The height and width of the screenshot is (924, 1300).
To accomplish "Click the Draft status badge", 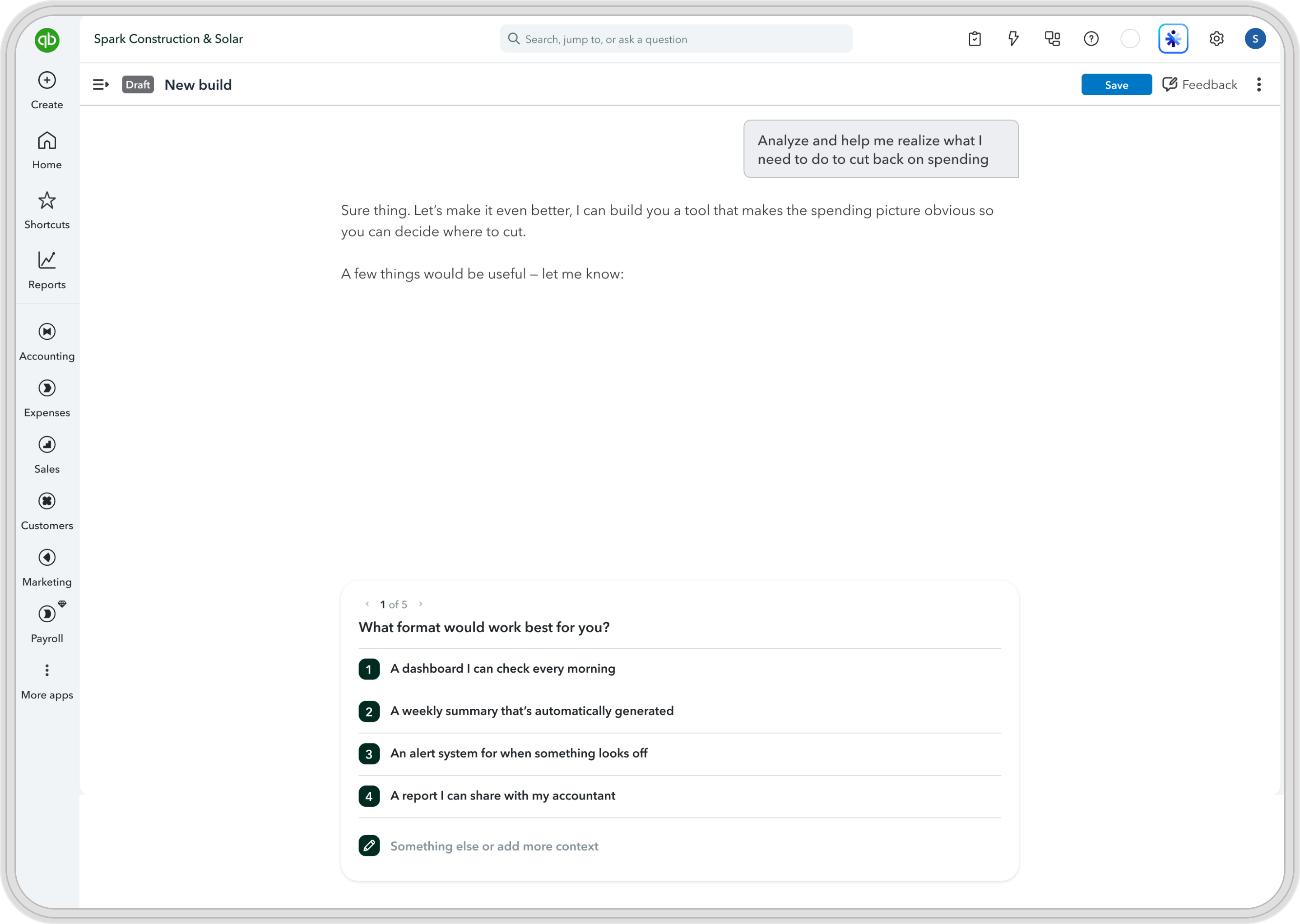I will pyautogui.click(x=138, y=85).
